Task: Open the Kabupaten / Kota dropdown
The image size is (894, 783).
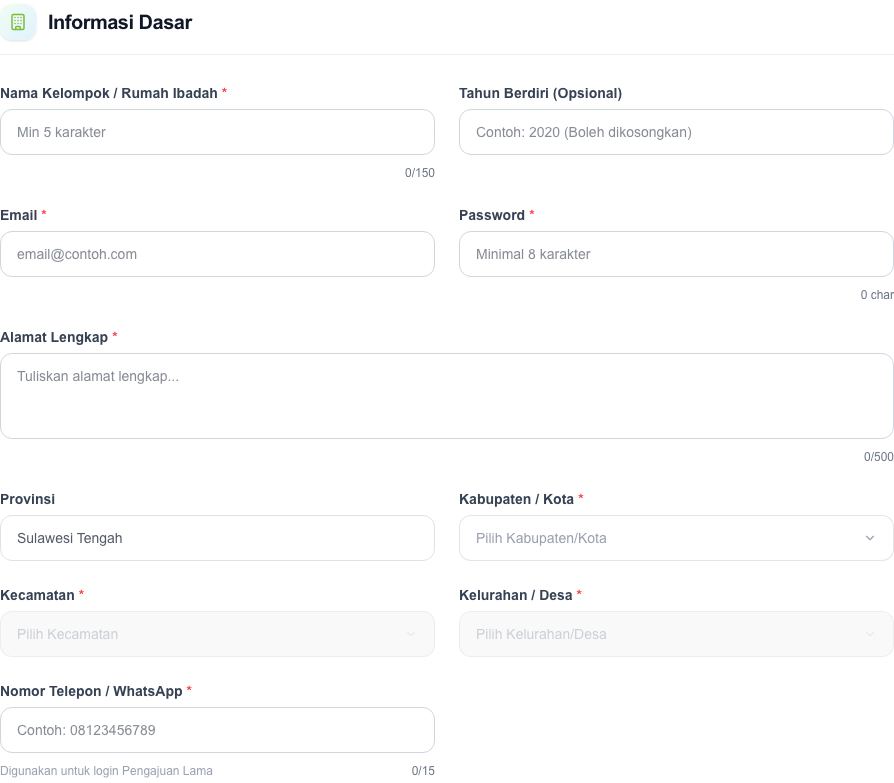Action: 676,538
